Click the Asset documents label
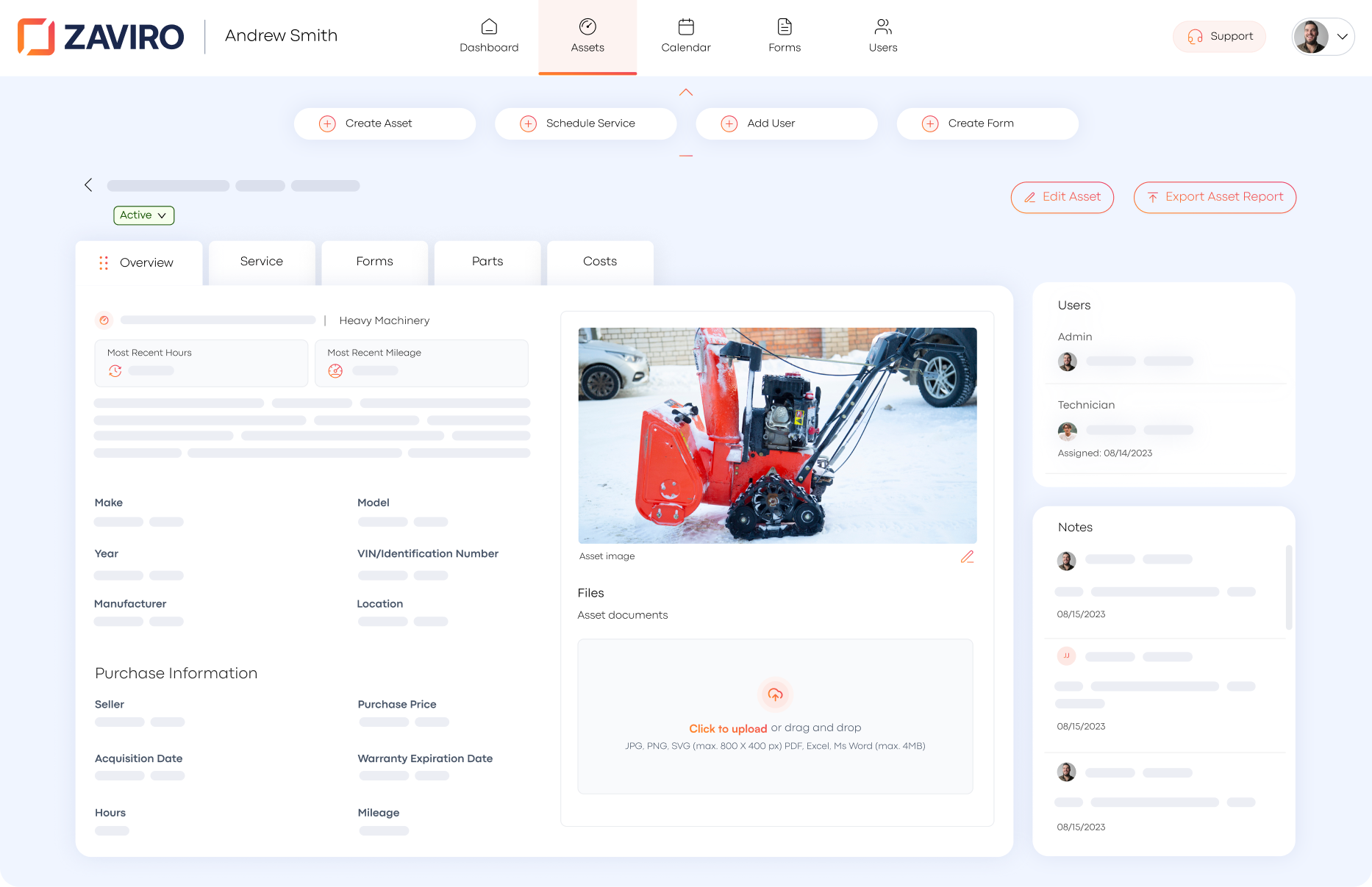The height and width of the screenshot is (887, 1372). pos(622,615)
